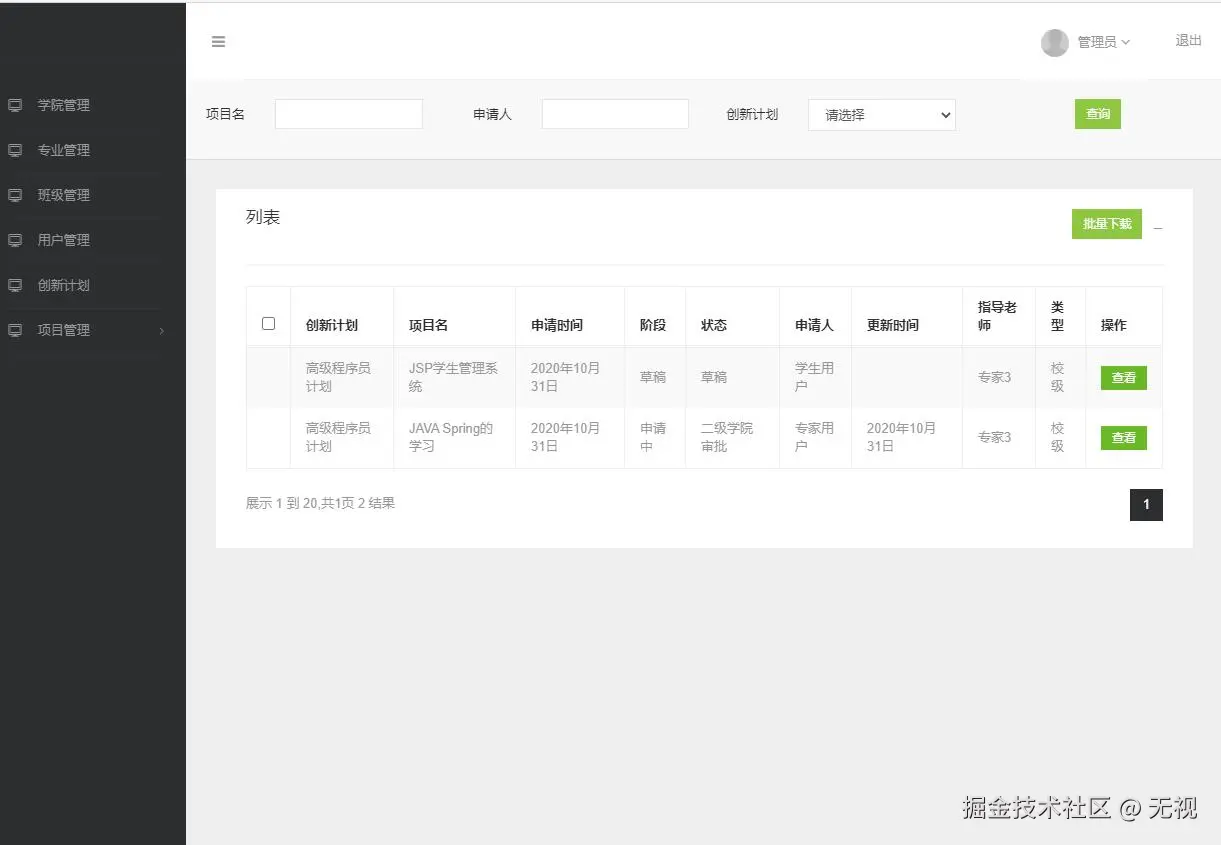
Task: Collapse the 列表 panel with minus icon
Action: [x=1158, y=229]
